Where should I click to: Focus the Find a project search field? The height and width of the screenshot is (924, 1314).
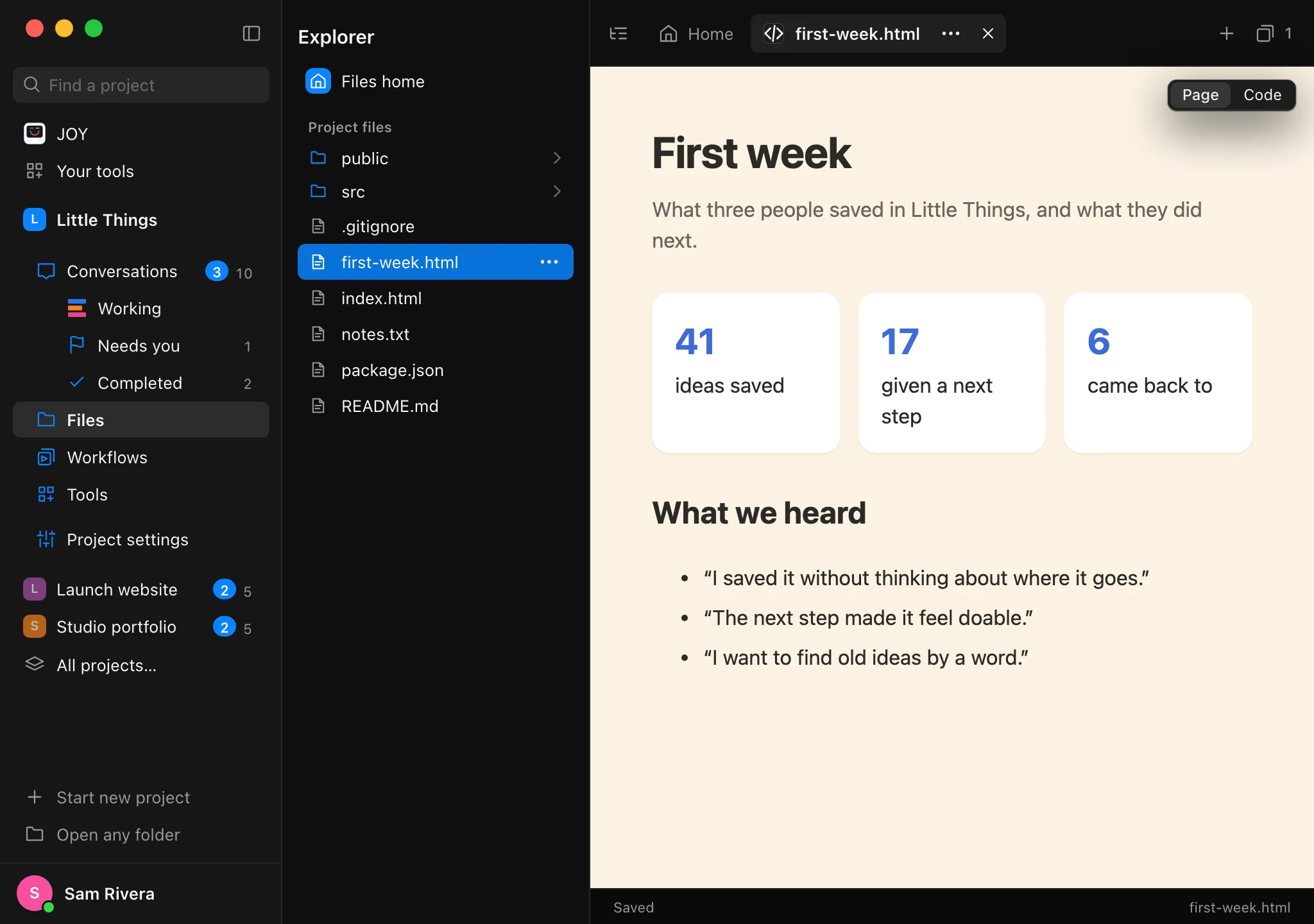pos(141,85)
